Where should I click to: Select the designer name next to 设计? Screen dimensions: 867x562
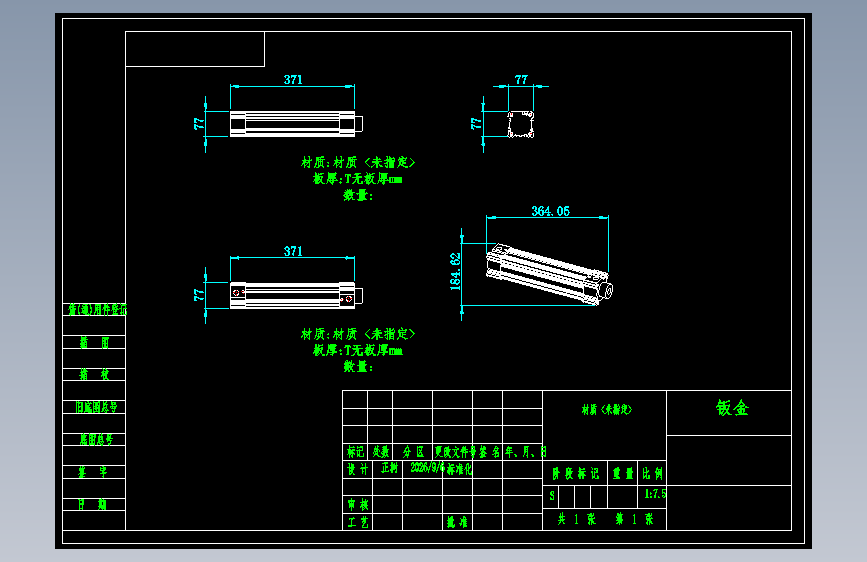[389, 468]
